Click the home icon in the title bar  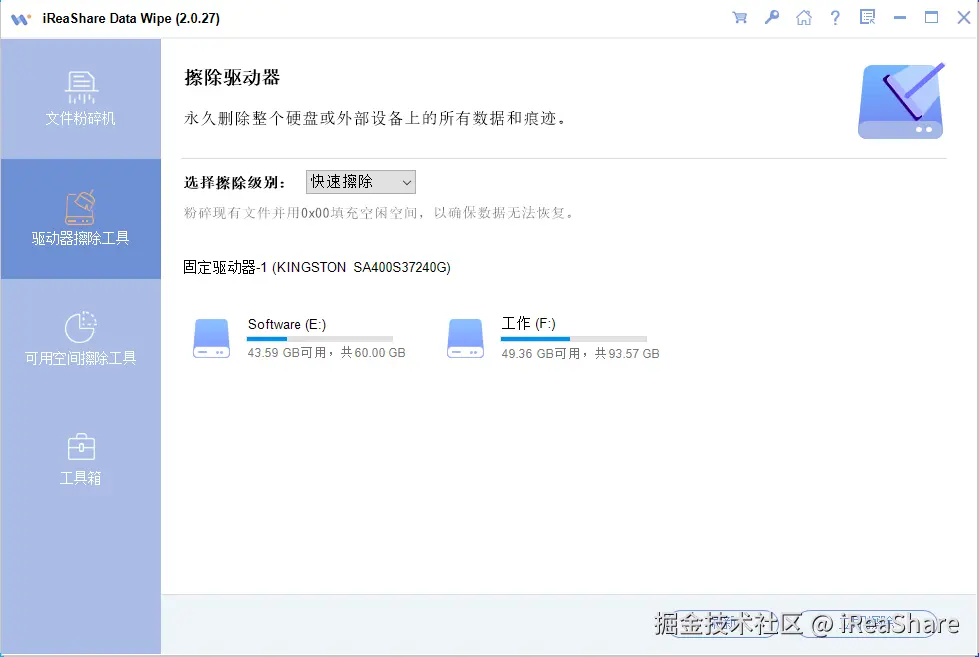tap(803, 17)
